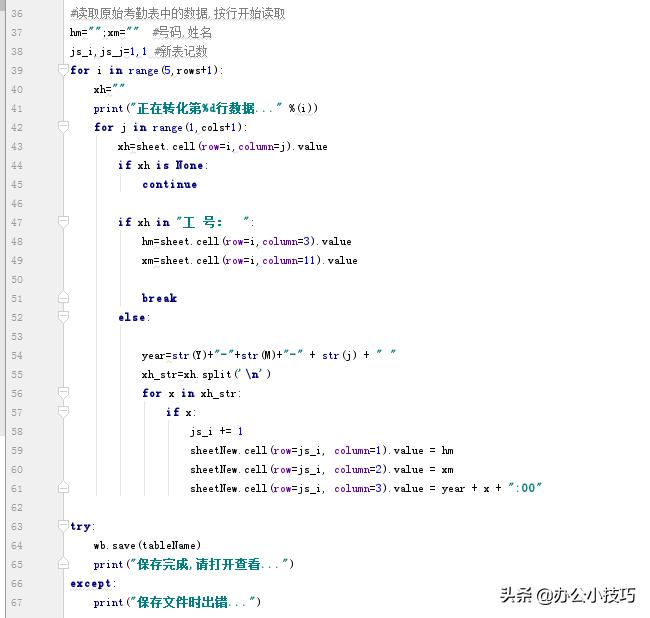Image resolution: width=650 pixels, height=618 pixels.
Task: Click wb.save(tableName) on line 64
Action: tap(147, 545)
